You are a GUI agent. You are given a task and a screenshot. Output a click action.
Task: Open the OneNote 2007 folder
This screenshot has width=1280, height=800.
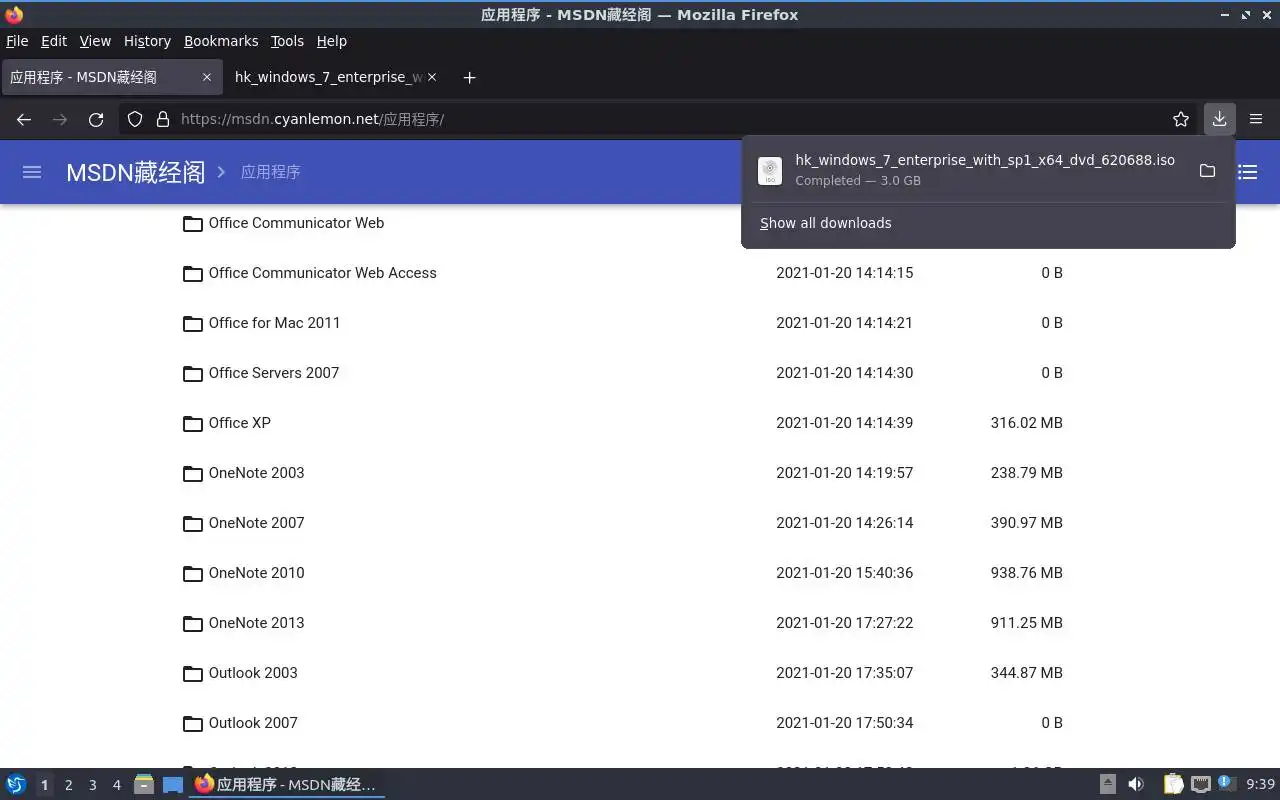[x=256, y=523]
